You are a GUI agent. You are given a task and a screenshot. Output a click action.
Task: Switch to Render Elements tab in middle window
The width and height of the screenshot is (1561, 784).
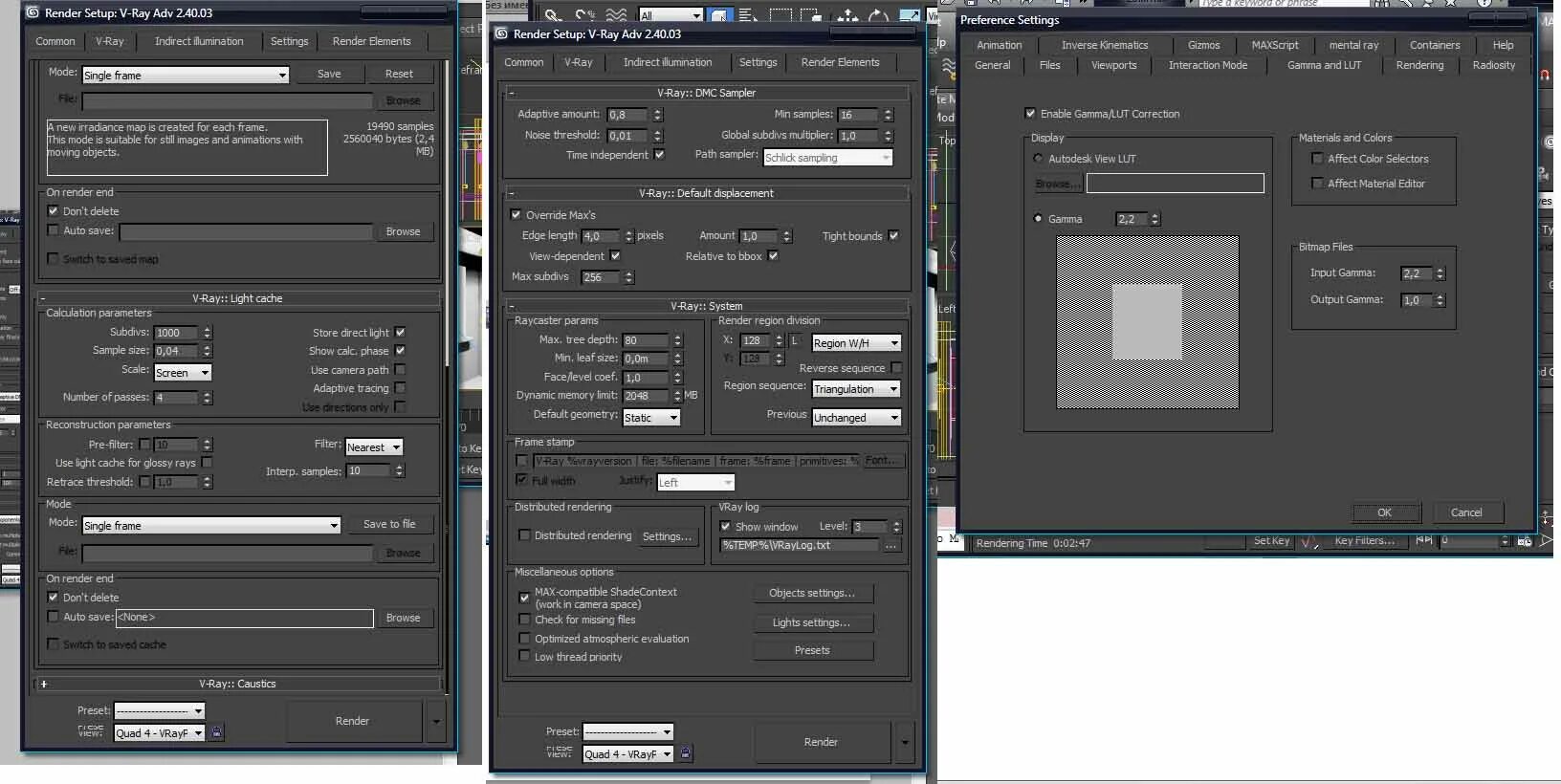[840, 62]
